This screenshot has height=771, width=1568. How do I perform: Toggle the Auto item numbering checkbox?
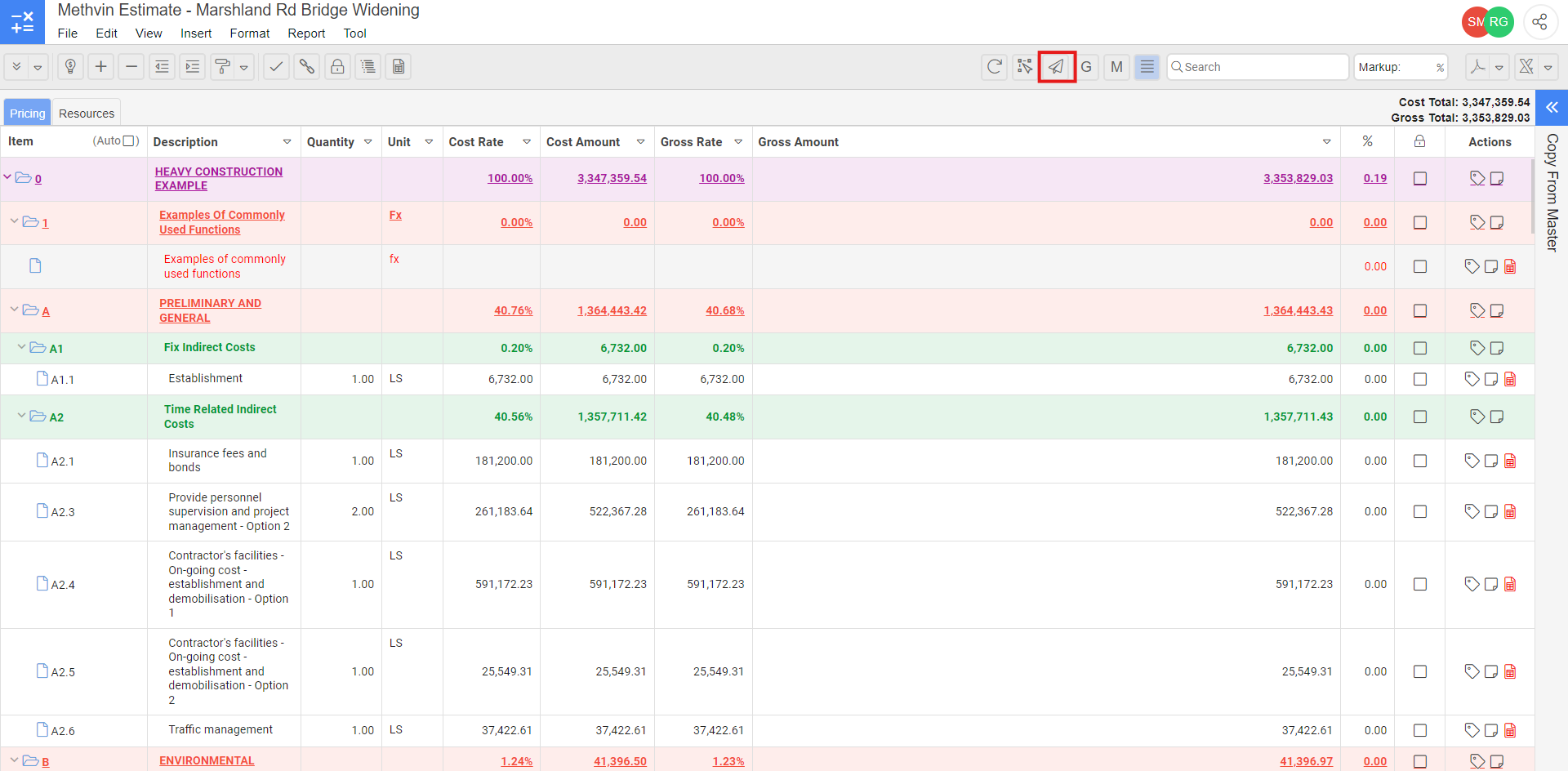pos(129,141)
